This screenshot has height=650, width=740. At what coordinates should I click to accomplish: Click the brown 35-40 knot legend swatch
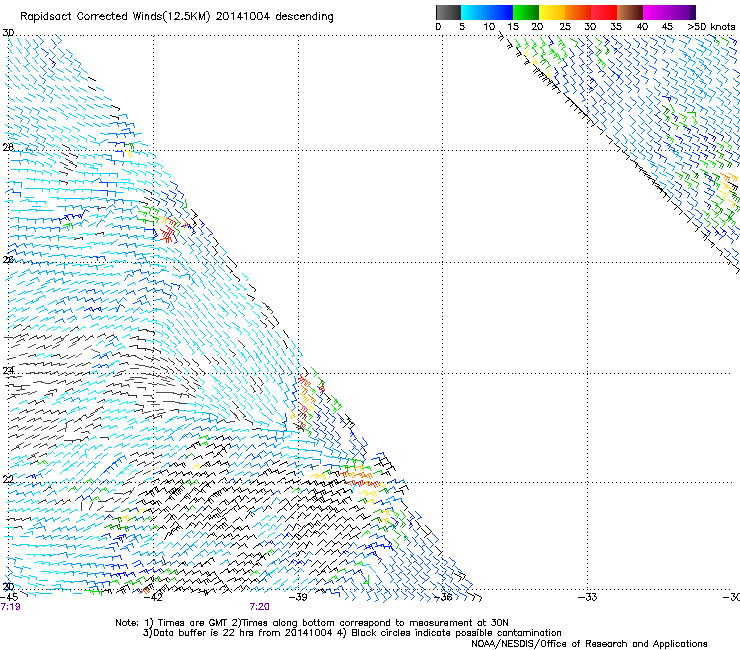point(630,12)
